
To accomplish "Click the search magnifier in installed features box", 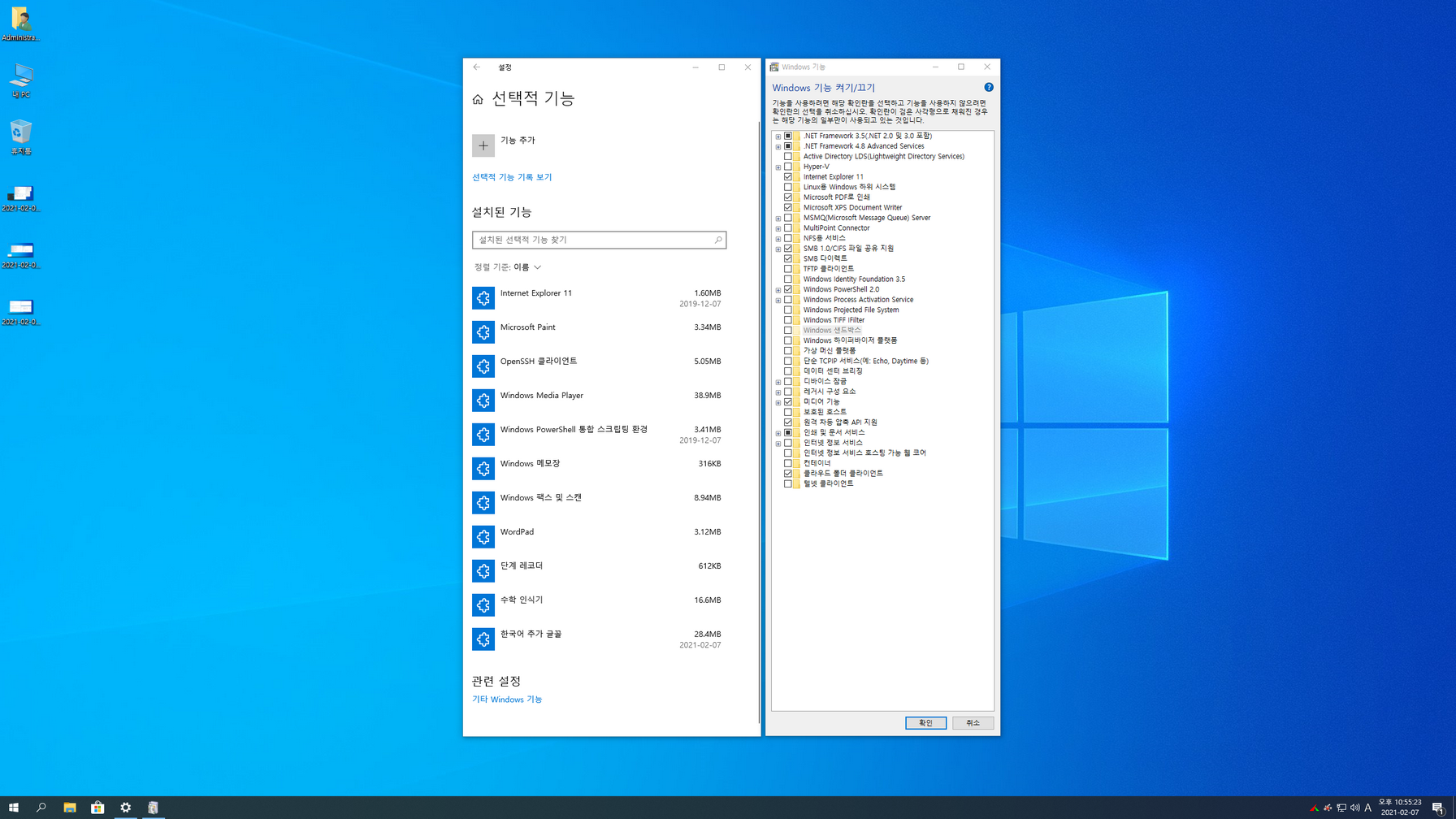I will (718, 240).
